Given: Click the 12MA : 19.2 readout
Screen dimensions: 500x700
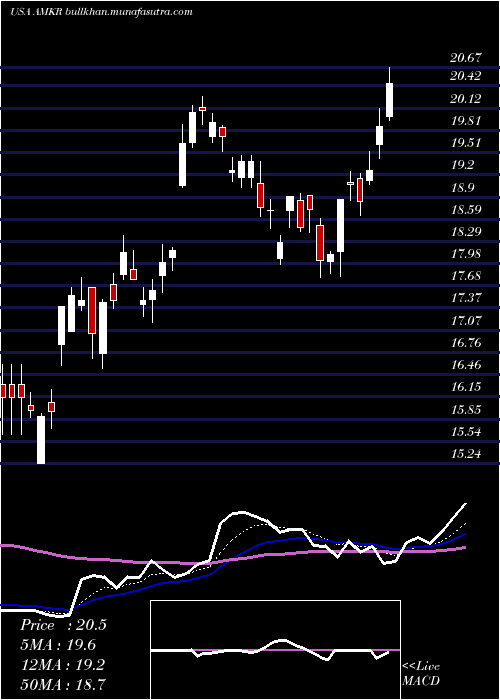Looking at the screenshot, I should coord(62,665).
